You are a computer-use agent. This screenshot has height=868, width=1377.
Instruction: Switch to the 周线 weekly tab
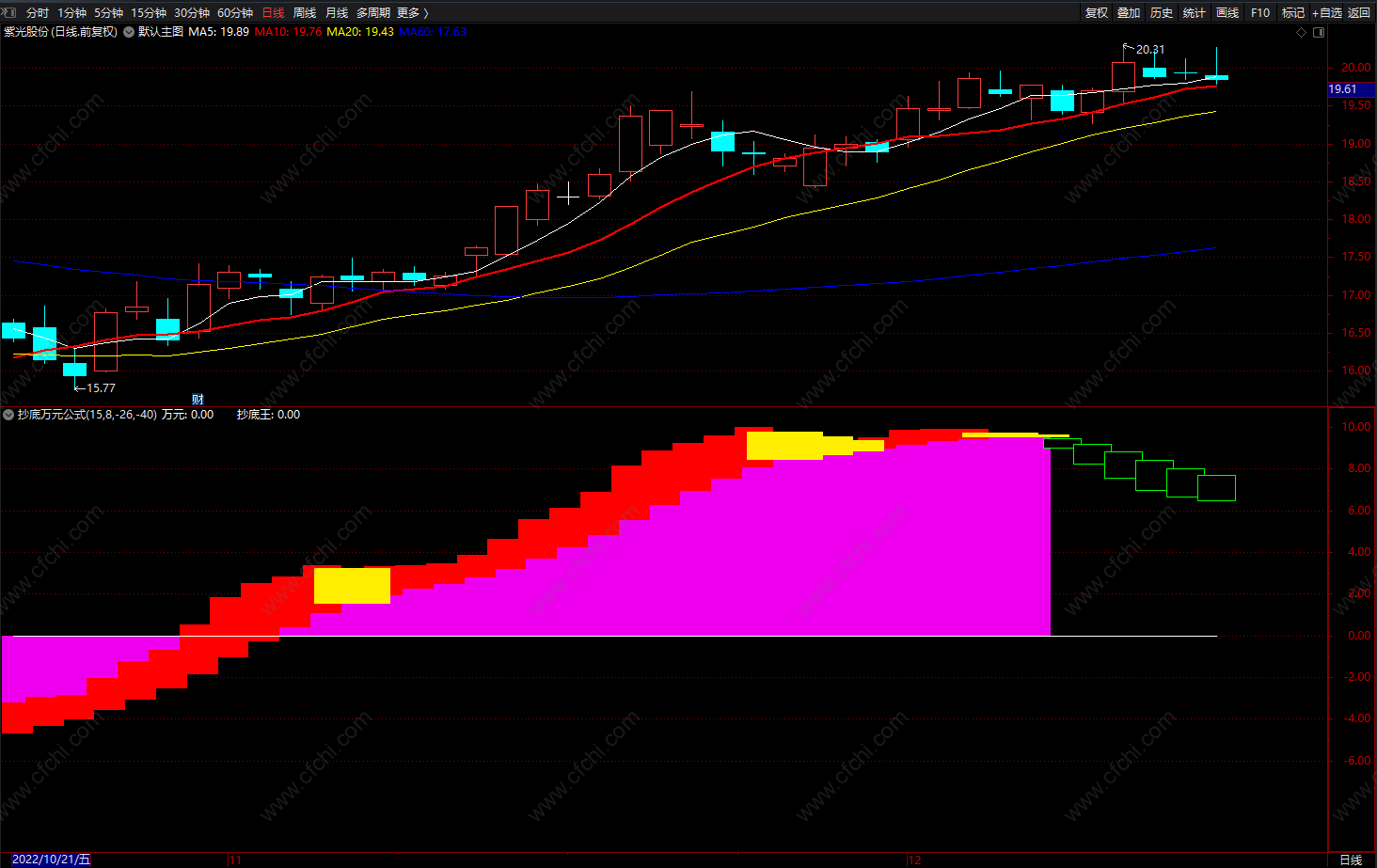(305, 13)
